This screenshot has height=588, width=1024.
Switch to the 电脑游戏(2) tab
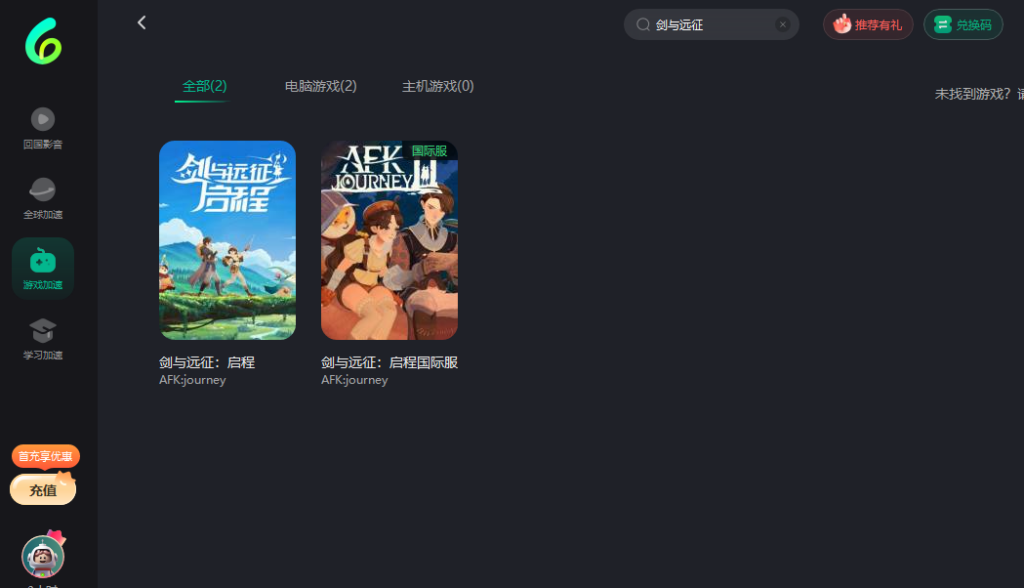pyautogui.click(x=320, y=86)
